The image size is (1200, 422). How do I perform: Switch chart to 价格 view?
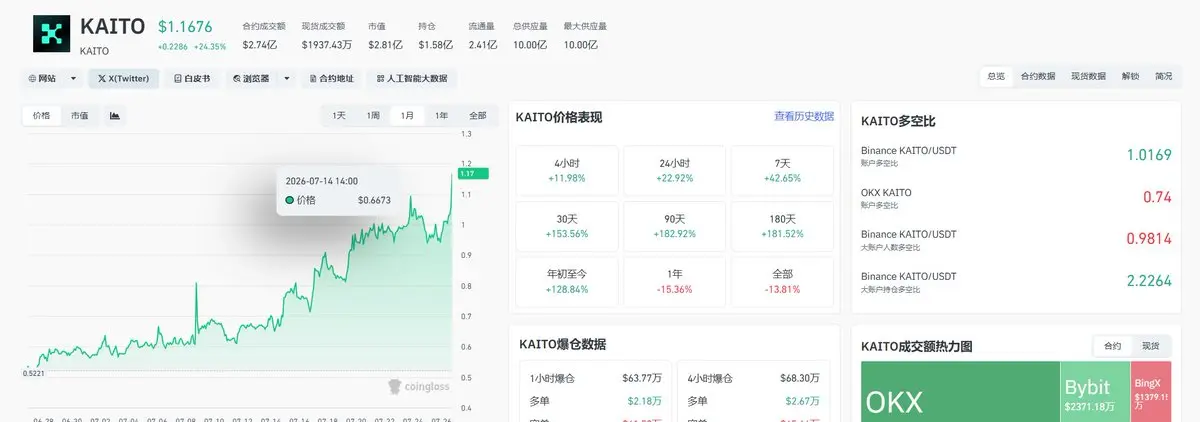(42, 116)
